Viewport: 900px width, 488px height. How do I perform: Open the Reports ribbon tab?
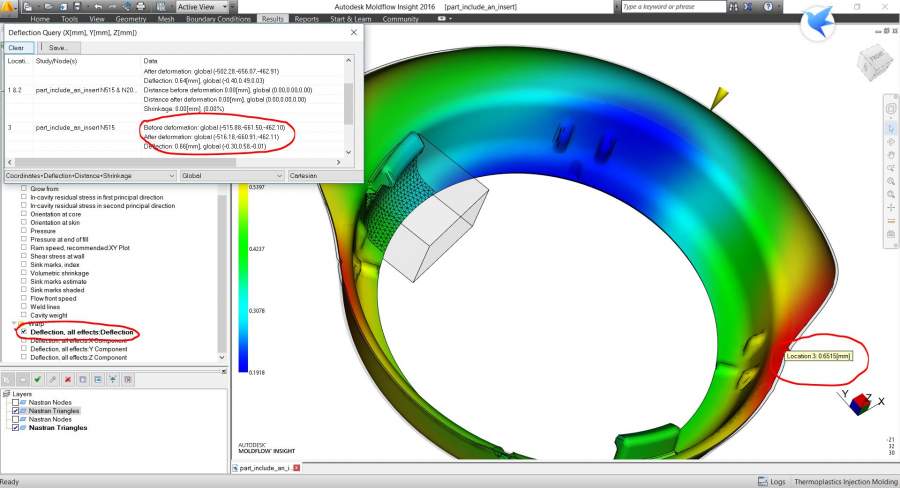tap(307, 19)
